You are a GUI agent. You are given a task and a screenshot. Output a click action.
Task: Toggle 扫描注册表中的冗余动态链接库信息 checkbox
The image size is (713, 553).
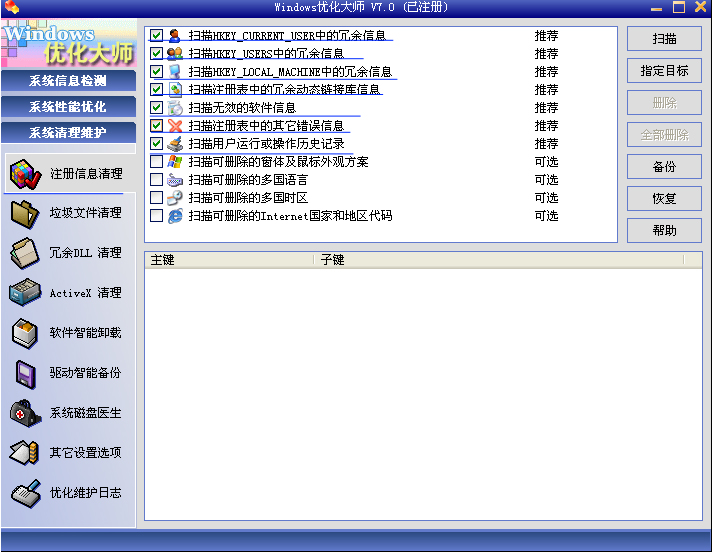156,89
